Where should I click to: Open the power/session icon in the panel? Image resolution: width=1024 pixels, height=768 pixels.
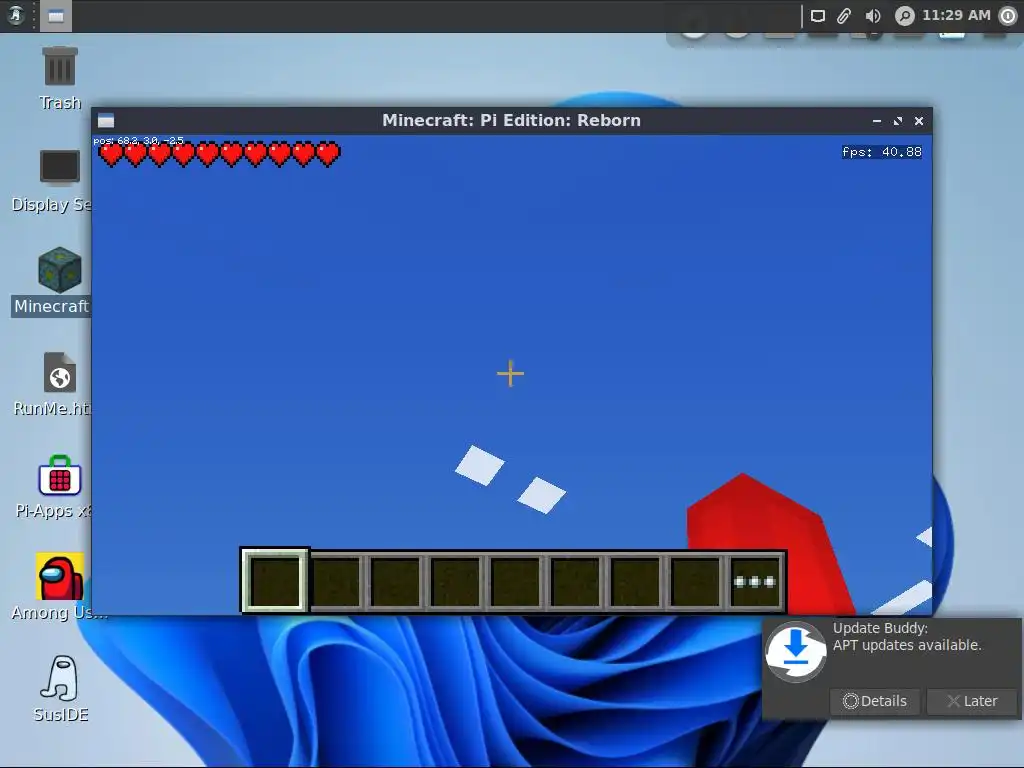point(1008,16)
